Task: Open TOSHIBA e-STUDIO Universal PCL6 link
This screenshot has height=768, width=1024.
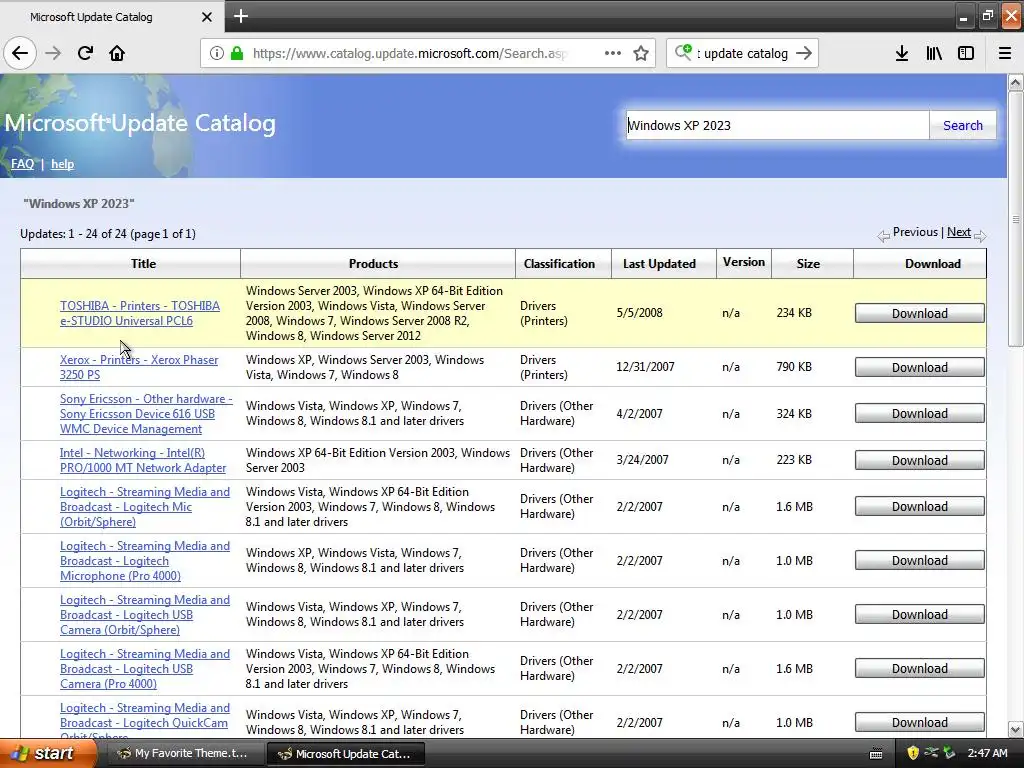Action: (x=140, y=313)
